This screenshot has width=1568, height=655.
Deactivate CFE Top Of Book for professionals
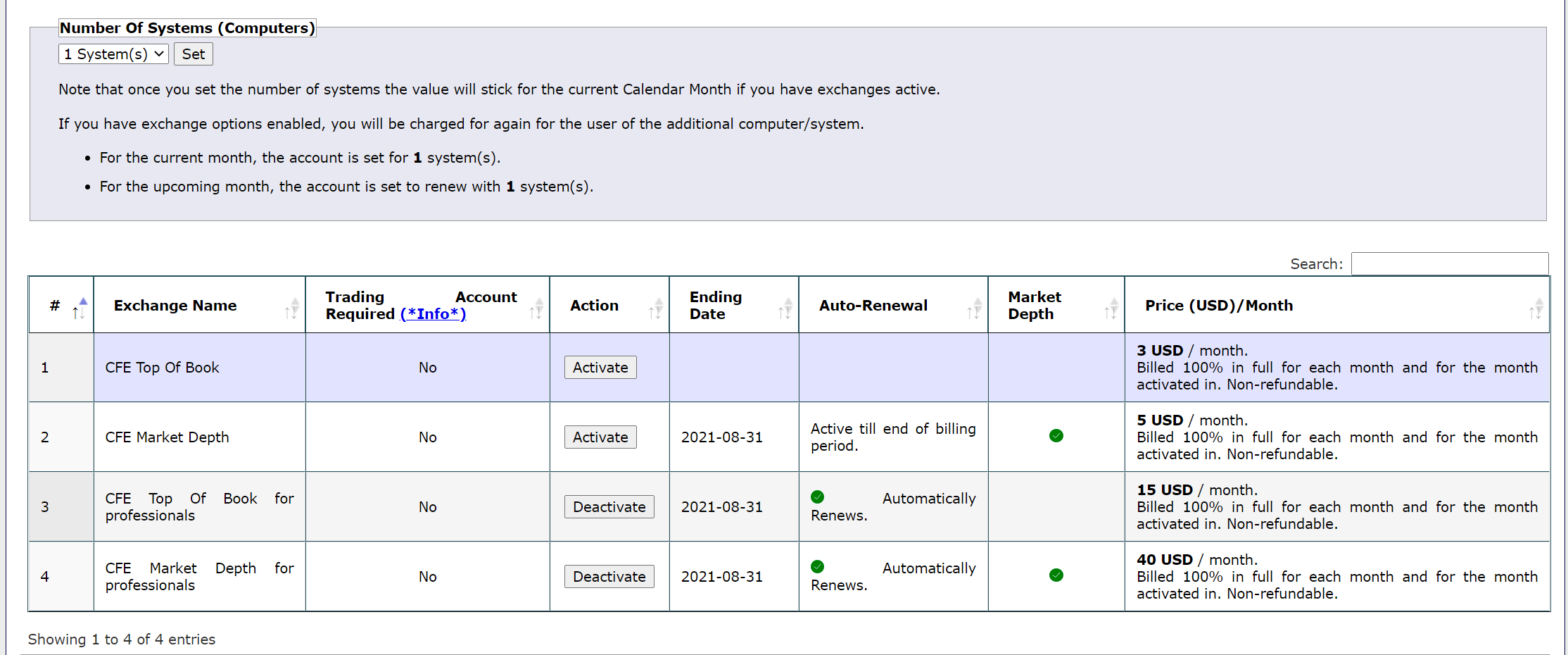pos(609,507)
